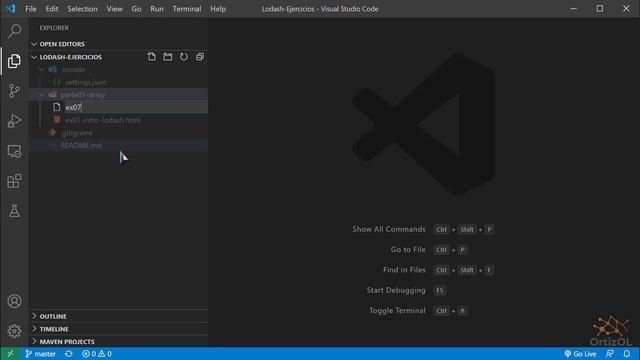
Task: Open the Help menu
Action: point(218,9)
